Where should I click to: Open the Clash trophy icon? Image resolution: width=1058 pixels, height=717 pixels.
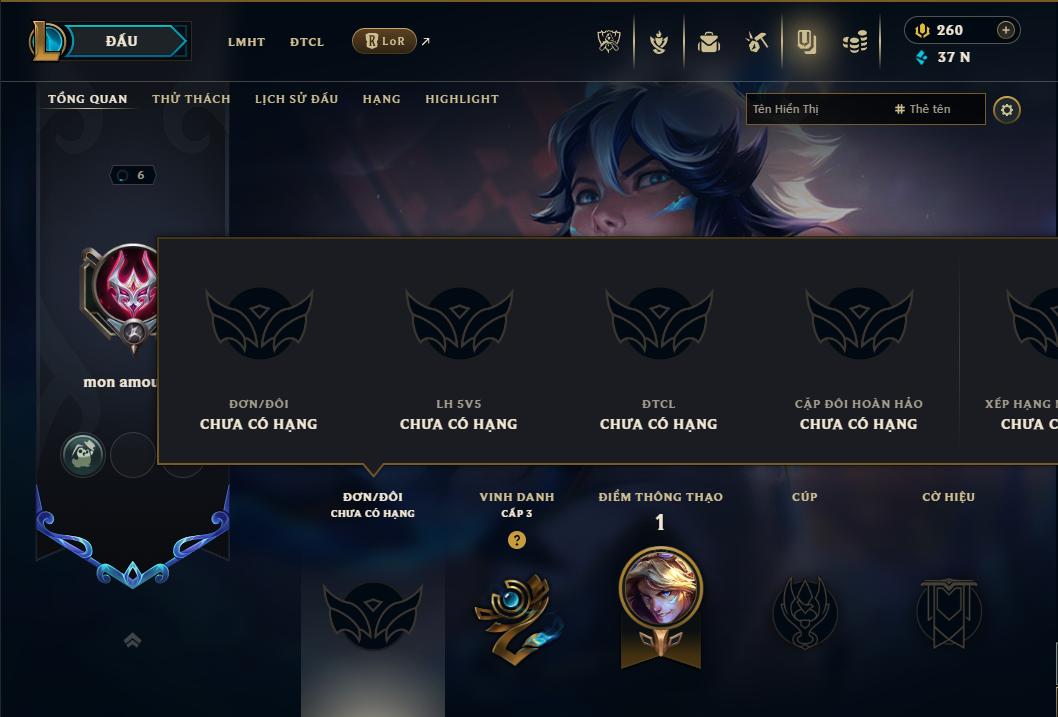tap(609, 42)
